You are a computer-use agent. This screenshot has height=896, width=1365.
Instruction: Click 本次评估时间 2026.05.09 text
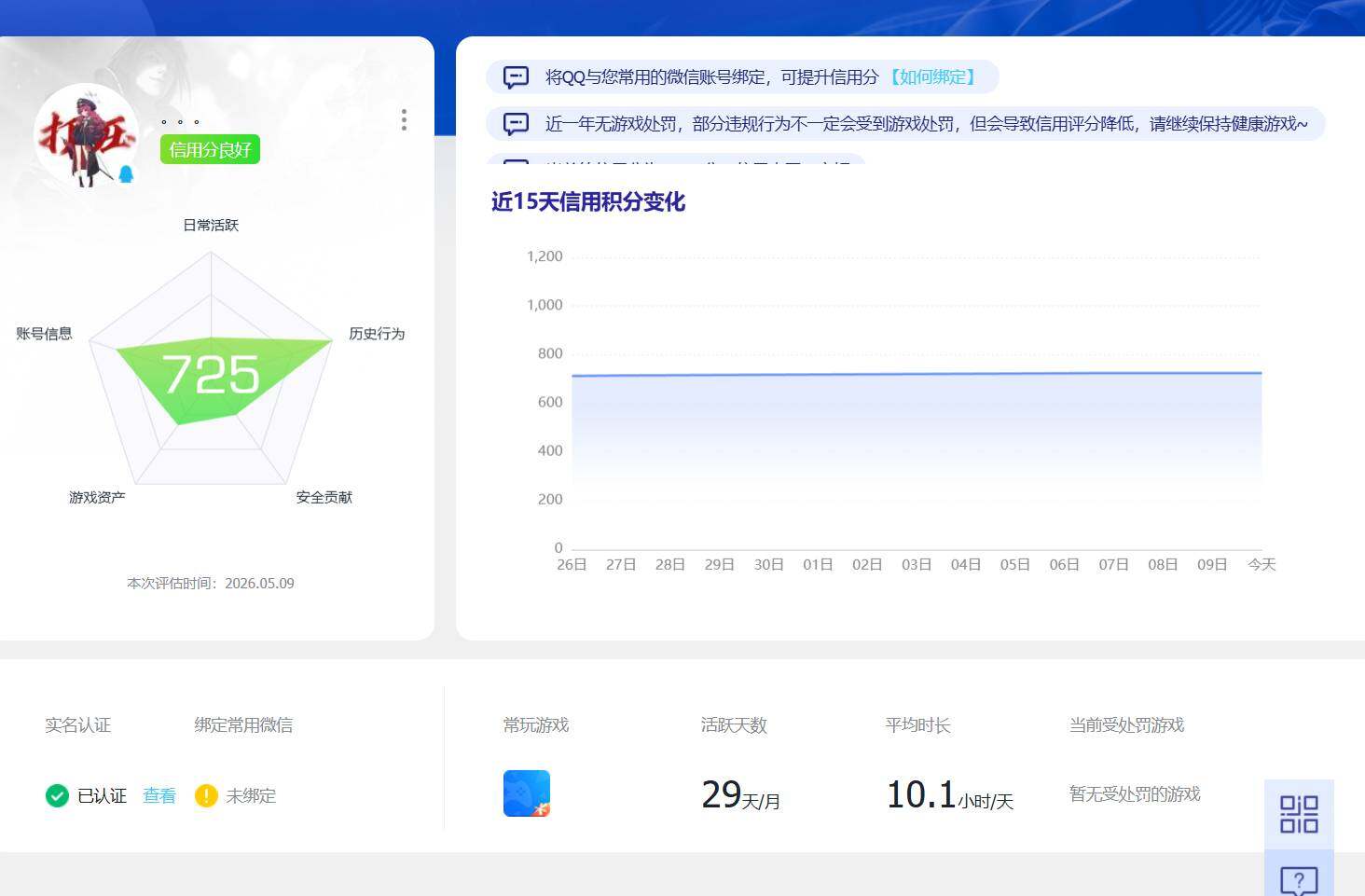(211, 583)
